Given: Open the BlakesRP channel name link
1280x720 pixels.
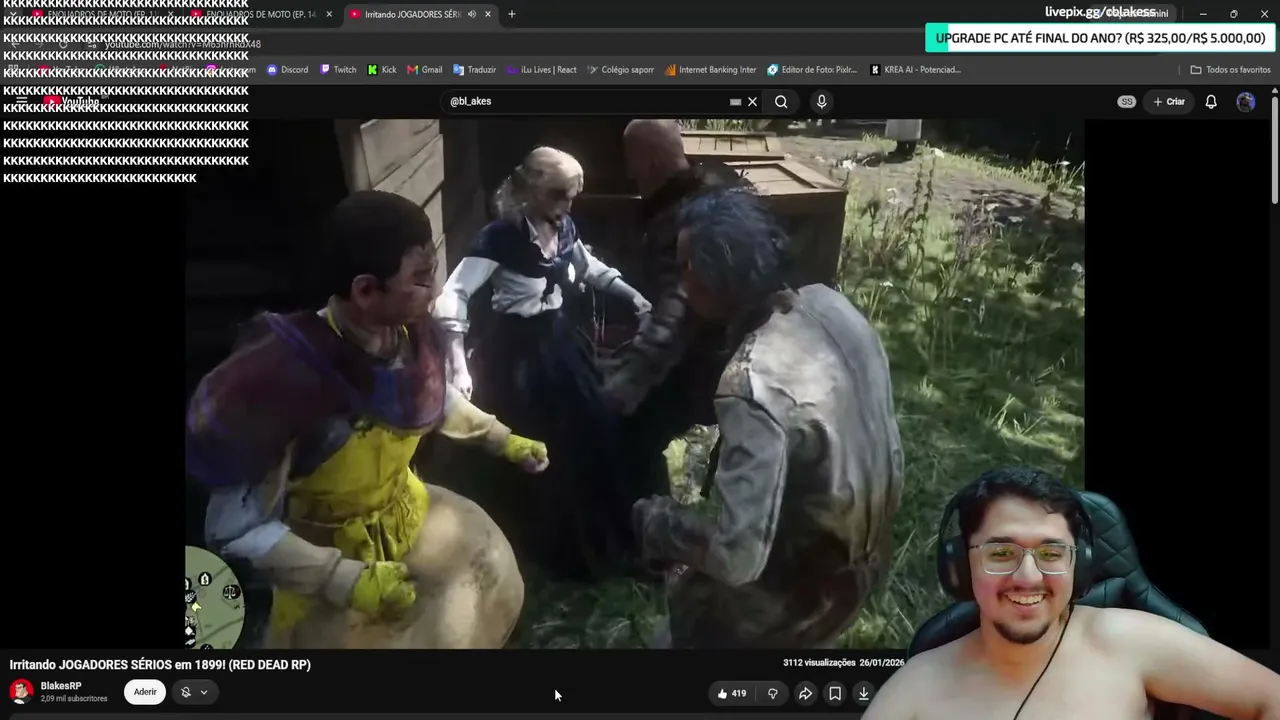Looking at the screenshot, I should pyautogui.click(x=61, y=686).
